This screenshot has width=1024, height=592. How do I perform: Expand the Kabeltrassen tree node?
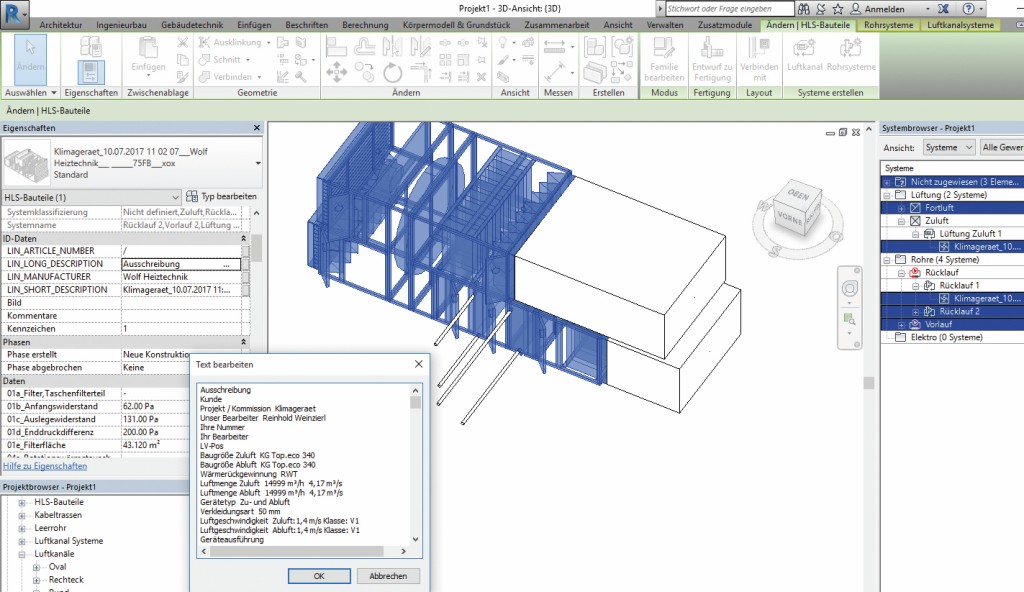coord(24,515)
